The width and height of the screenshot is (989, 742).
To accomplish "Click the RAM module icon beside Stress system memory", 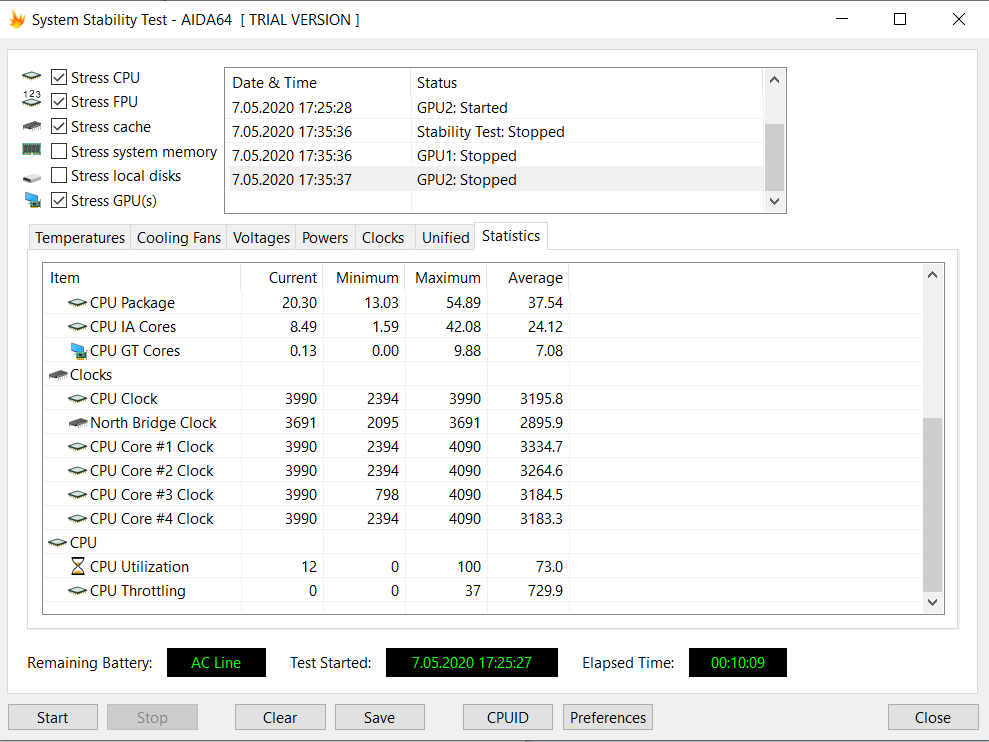I will pos(32,150).
